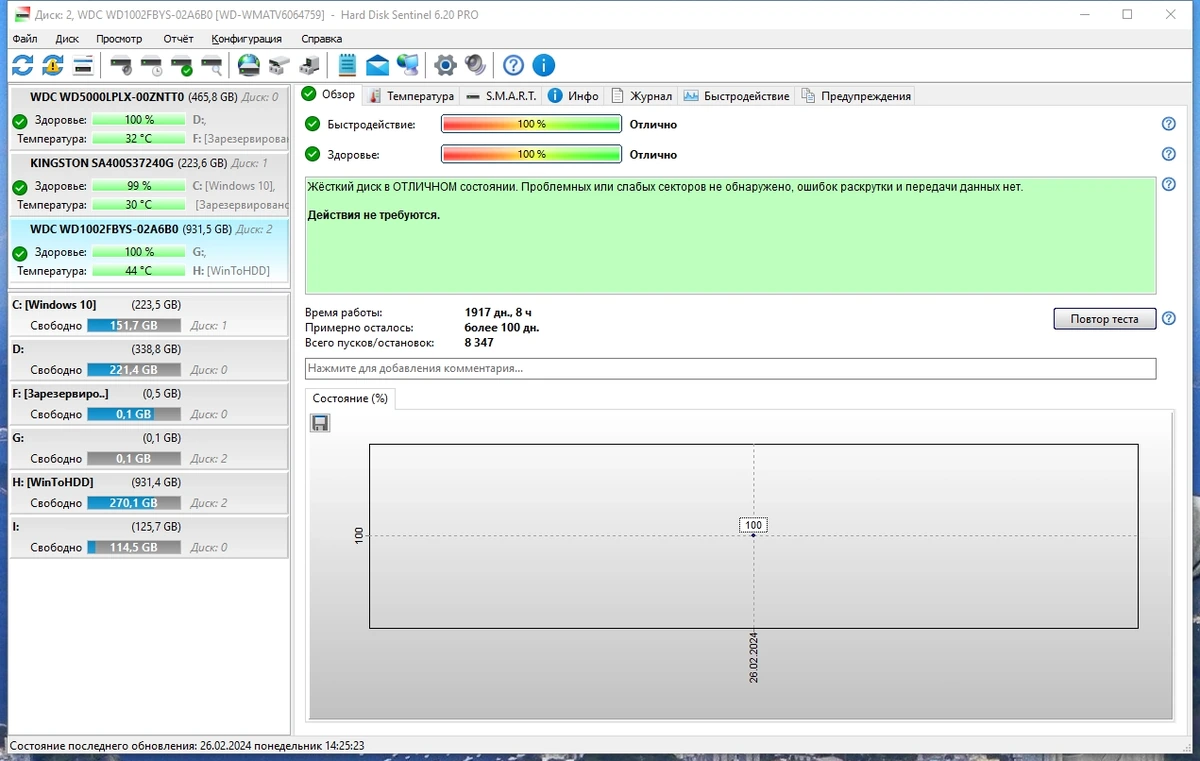Screen dimensions: 1200x761
Task: Select disk WDC WD5000LPLX-00ZNTT0
Action: click(x=149, y=117)
